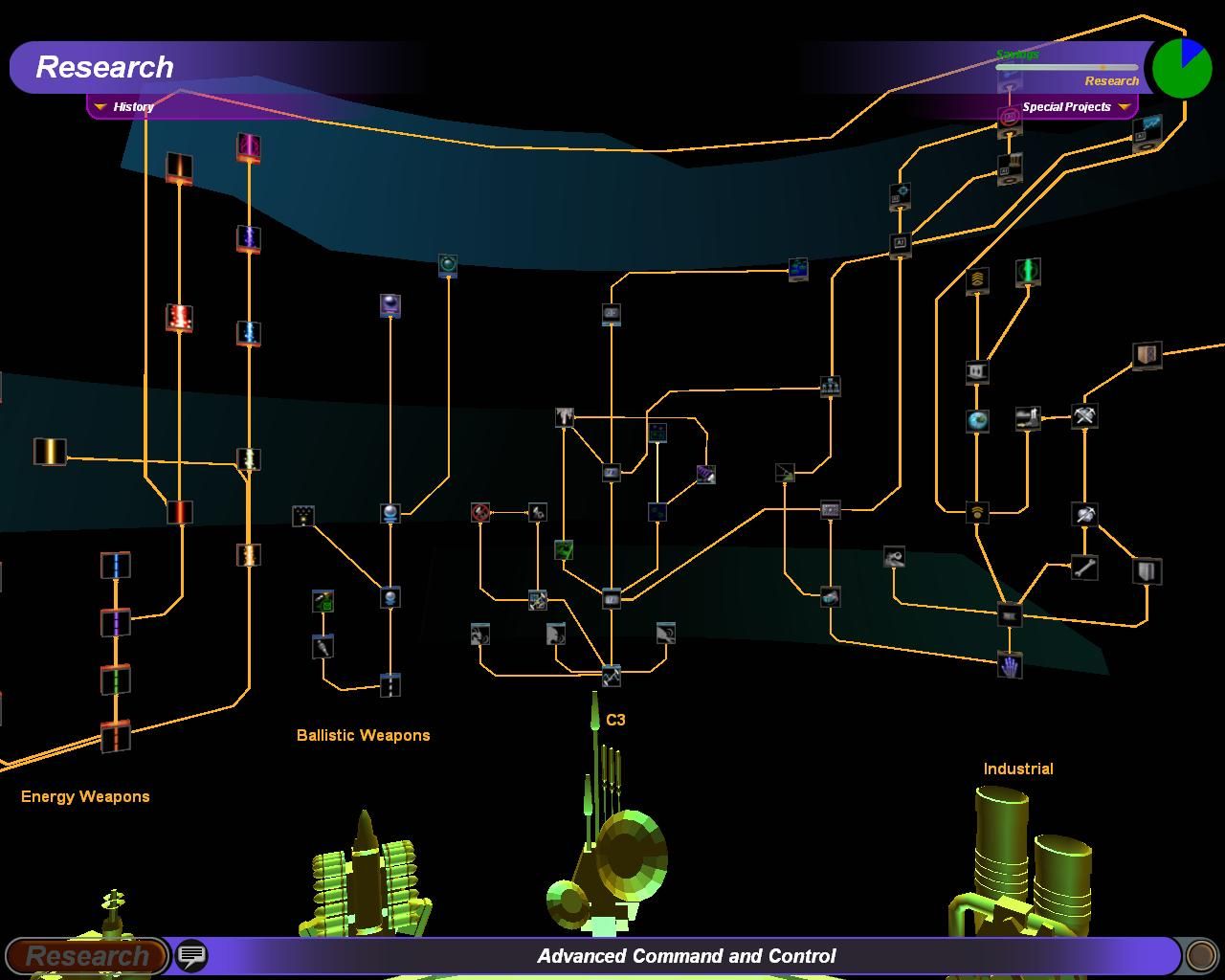Select the brown wall panel tech icon
The image size is (1225, 980).
(1147, 355)
